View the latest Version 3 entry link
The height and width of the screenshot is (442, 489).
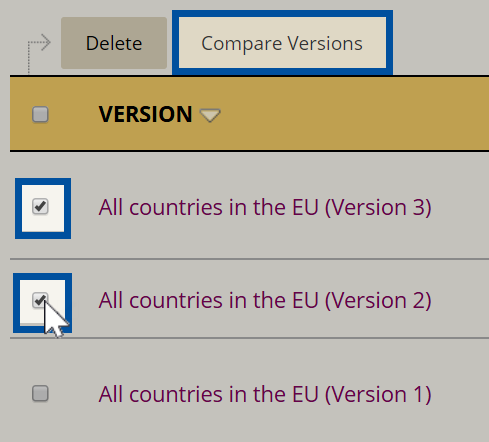265,207
